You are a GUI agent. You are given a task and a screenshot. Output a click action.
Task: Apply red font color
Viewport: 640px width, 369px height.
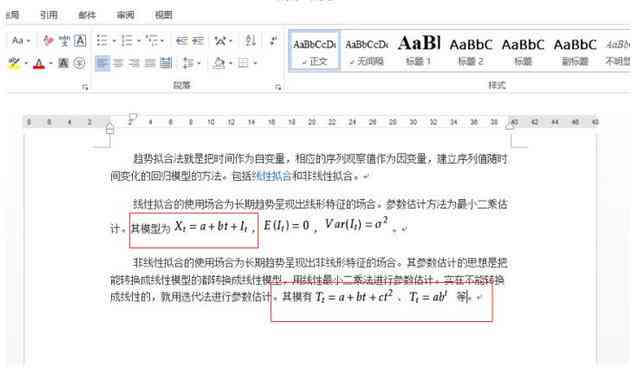click(x=39, y=63)
